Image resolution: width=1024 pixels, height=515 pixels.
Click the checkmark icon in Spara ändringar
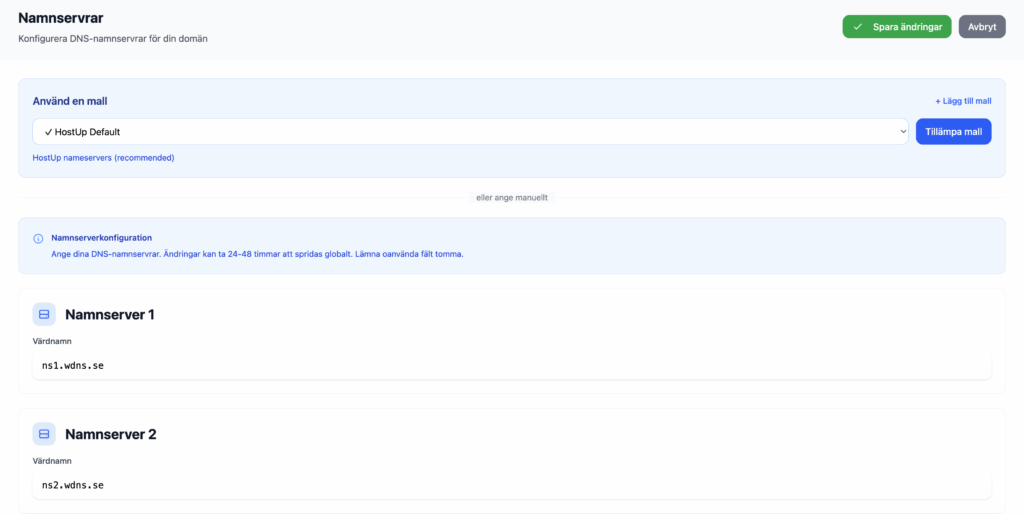click(857, 27)
